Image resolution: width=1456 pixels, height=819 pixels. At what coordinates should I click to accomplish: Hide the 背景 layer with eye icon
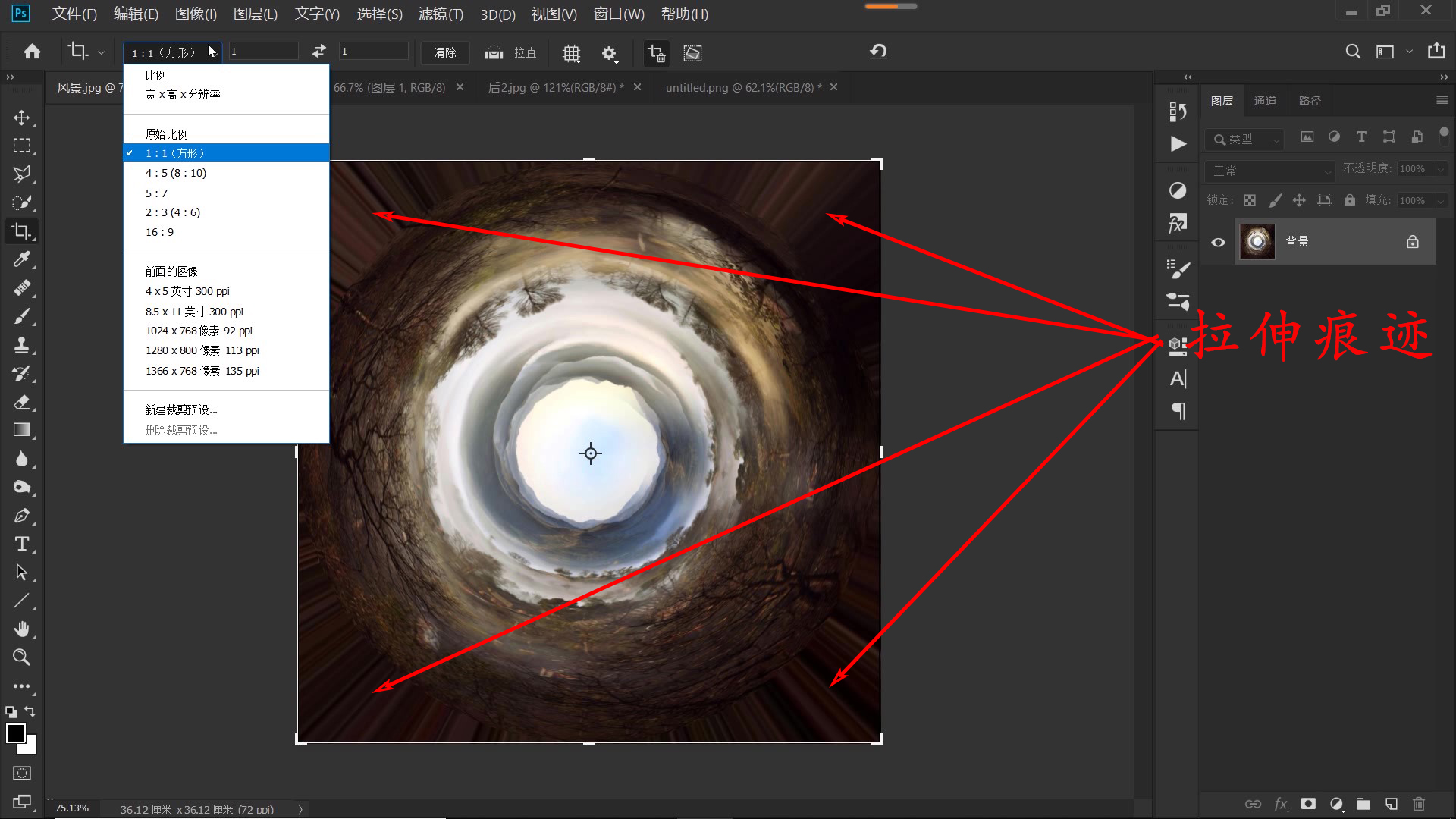tap(1218, 242)
